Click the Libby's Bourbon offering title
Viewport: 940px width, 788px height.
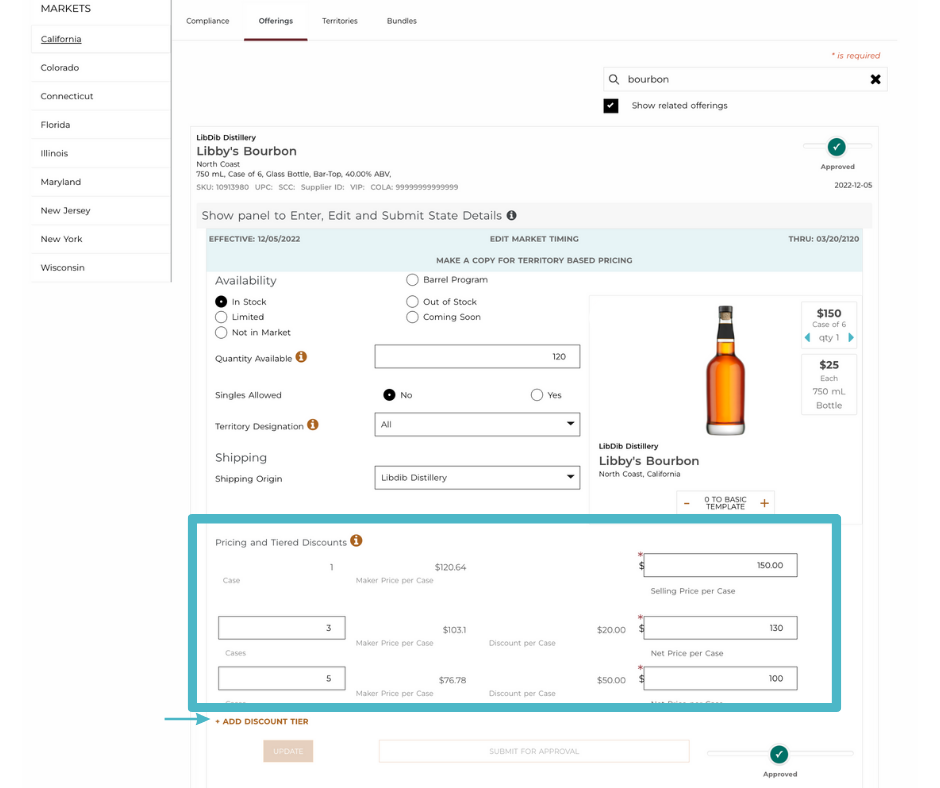click(246, 151)
